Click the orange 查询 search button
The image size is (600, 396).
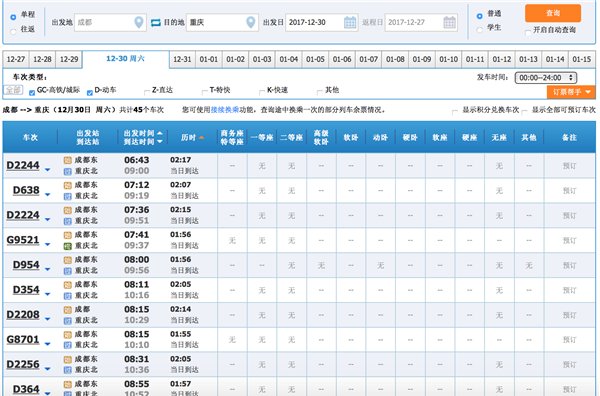click(553, 13)
